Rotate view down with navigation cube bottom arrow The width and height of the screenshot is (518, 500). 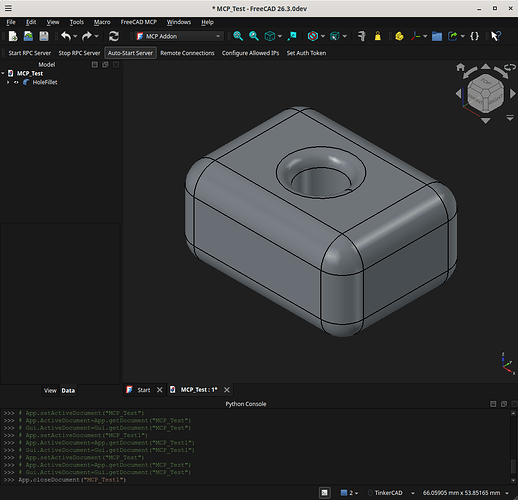click(x=486, y=121)
